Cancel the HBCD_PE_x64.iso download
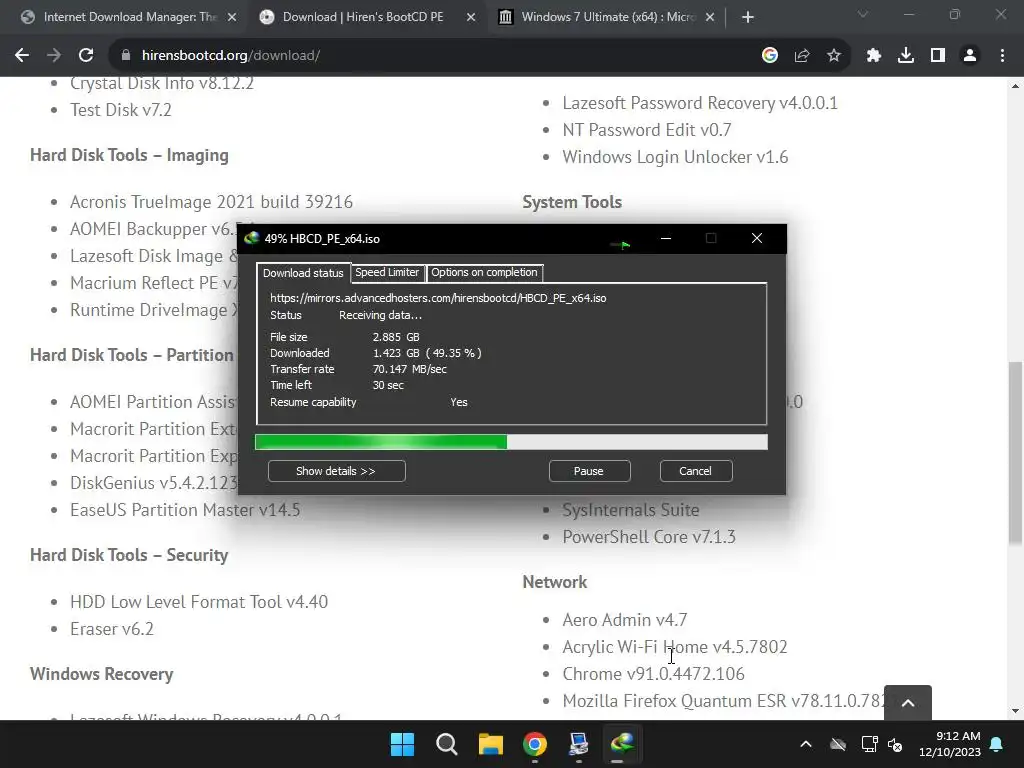 point(696,471)
